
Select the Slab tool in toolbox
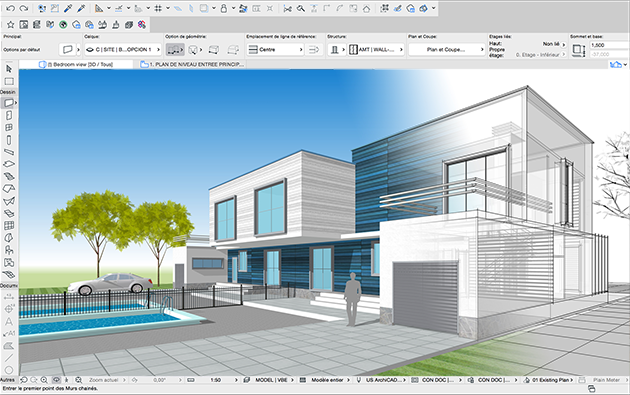coord(9,164)
